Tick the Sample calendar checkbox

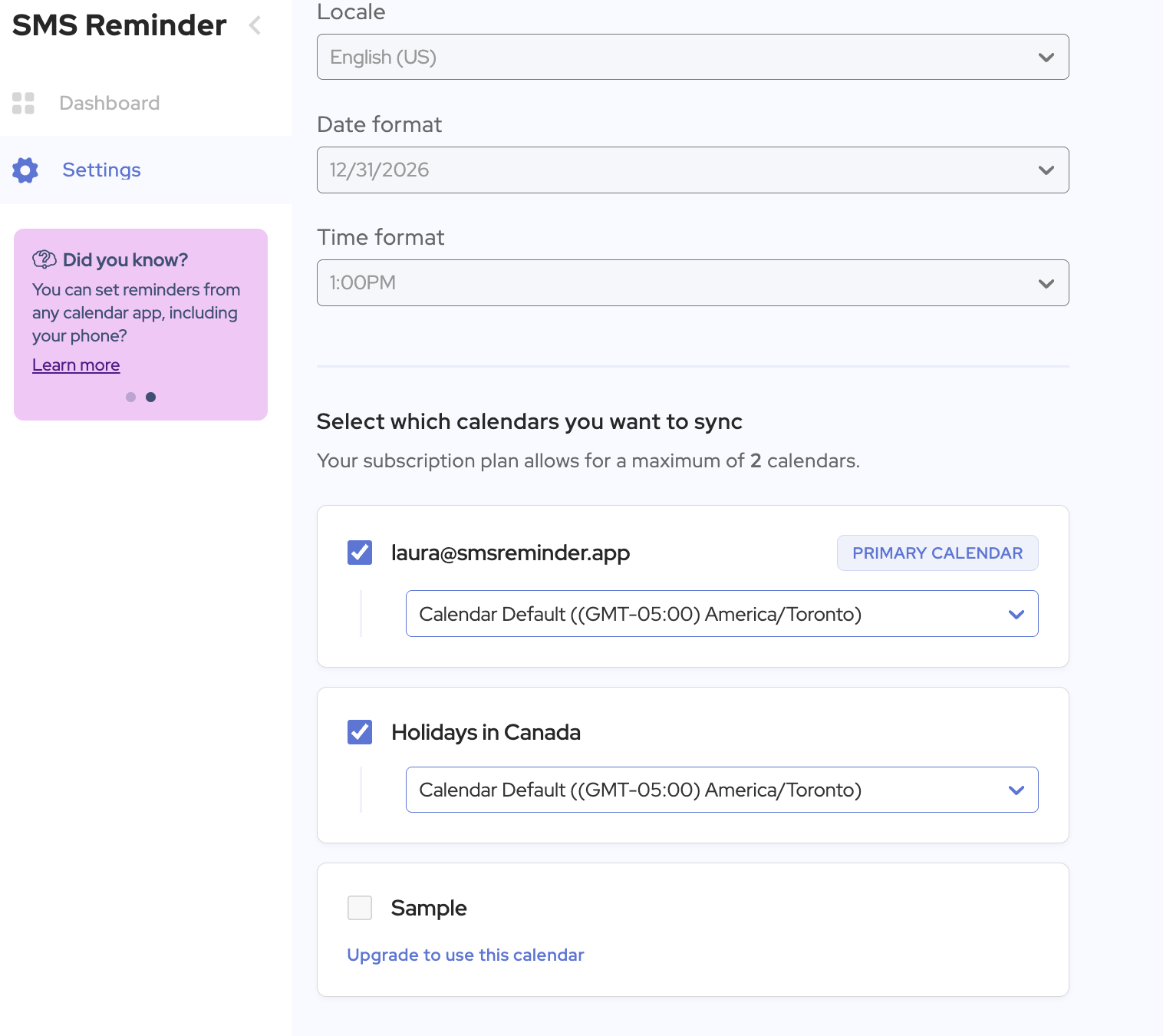(x=360, y=908)
